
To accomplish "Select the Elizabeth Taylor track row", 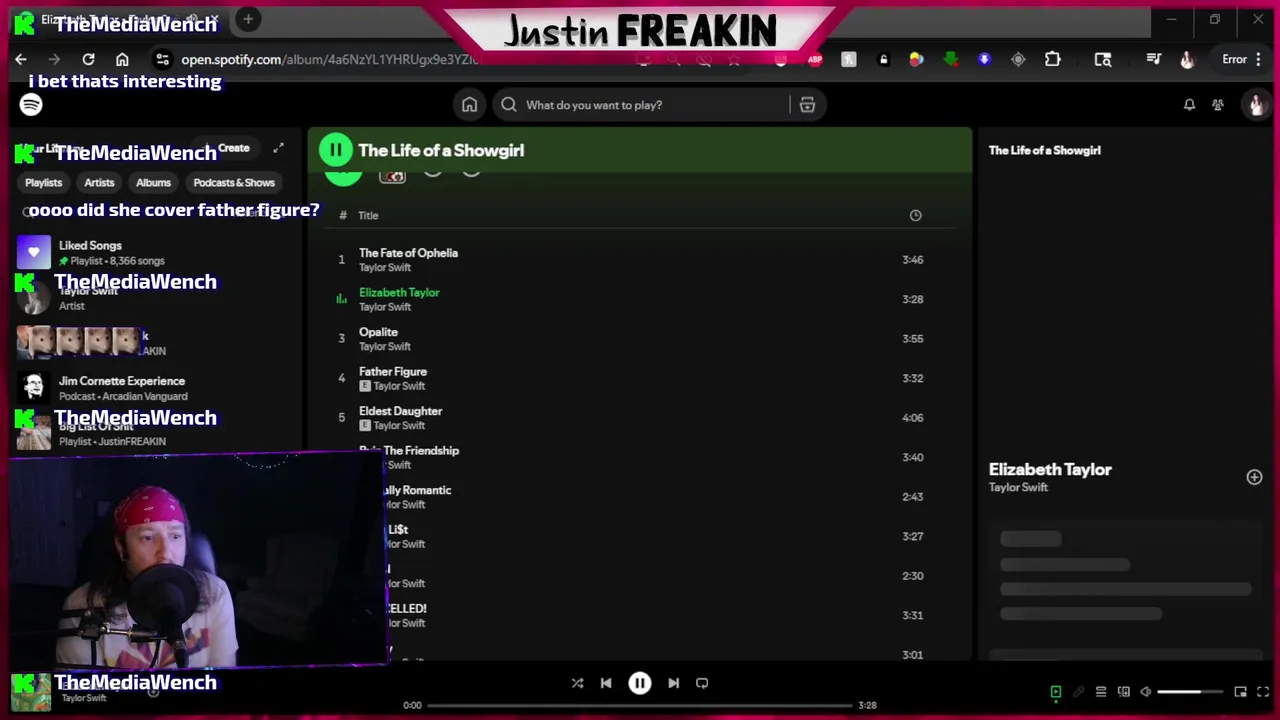I will 640,299.
